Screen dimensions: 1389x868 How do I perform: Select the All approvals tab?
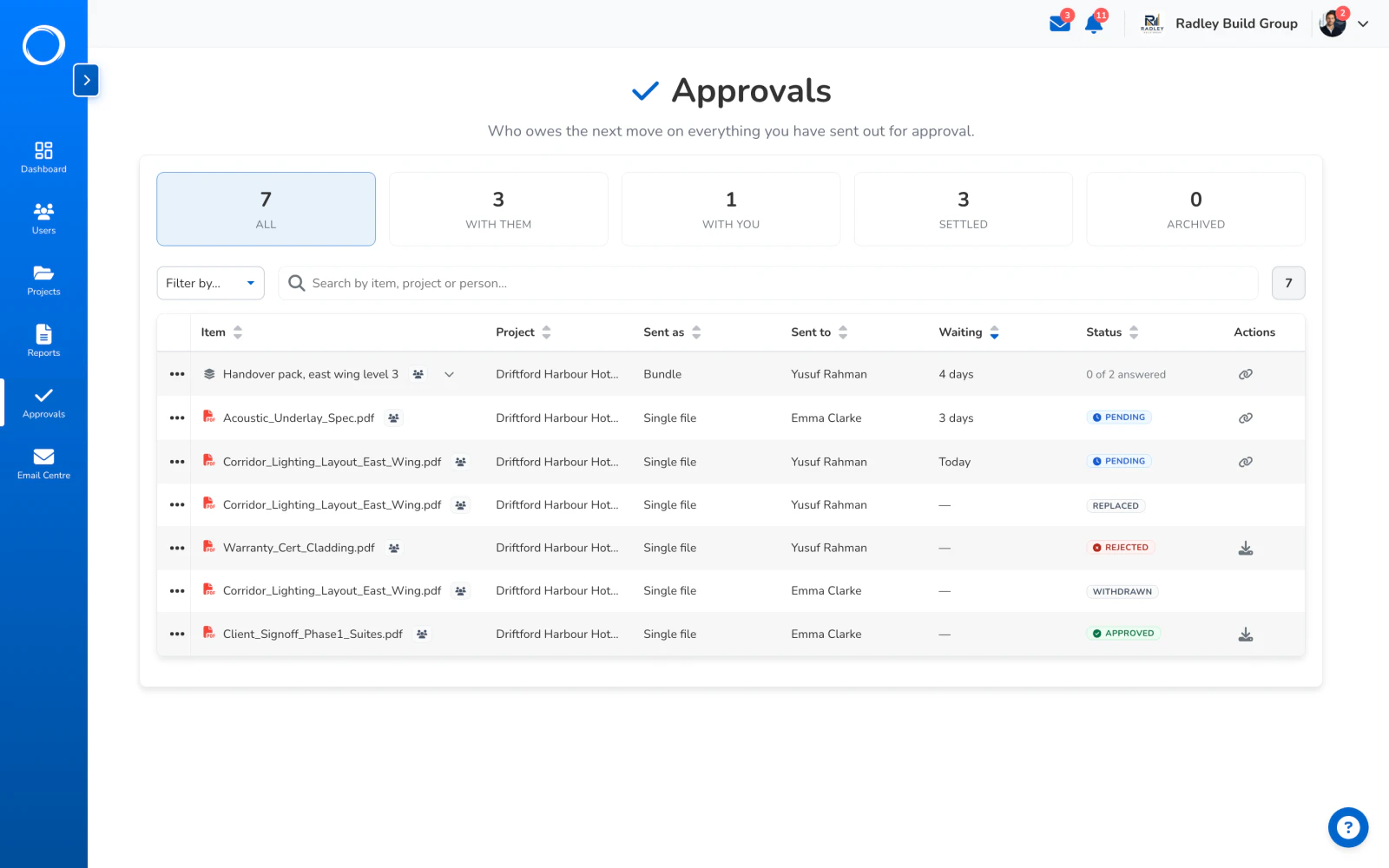coord(266,209)
